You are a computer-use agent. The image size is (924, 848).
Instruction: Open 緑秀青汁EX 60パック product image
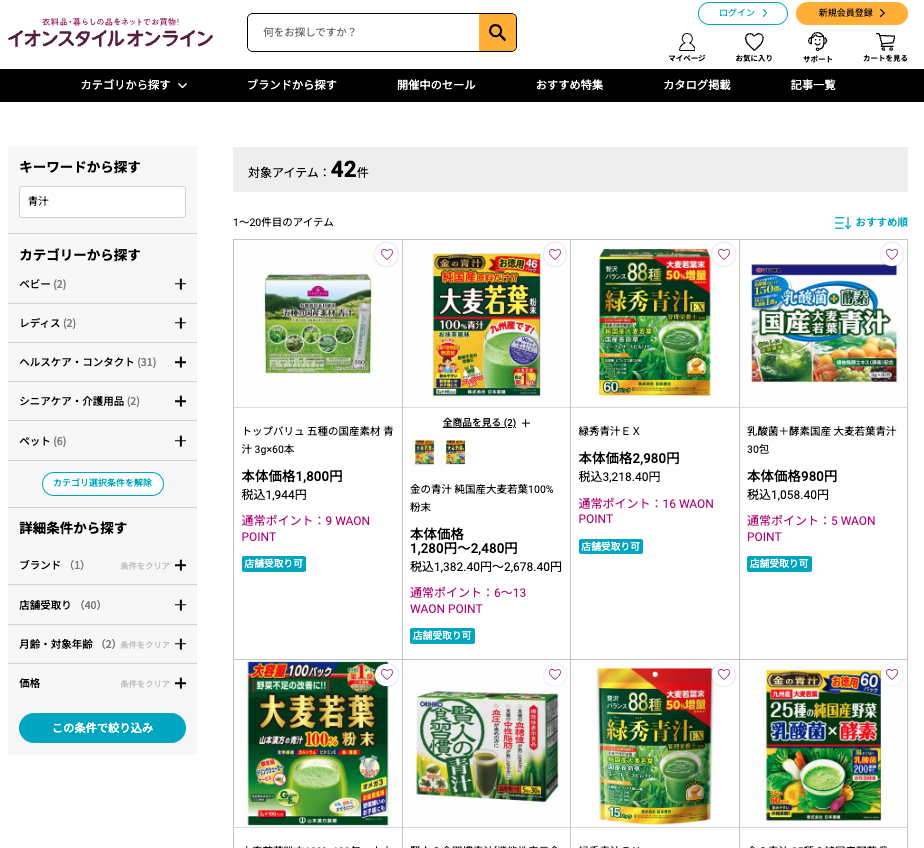[655, 322]
